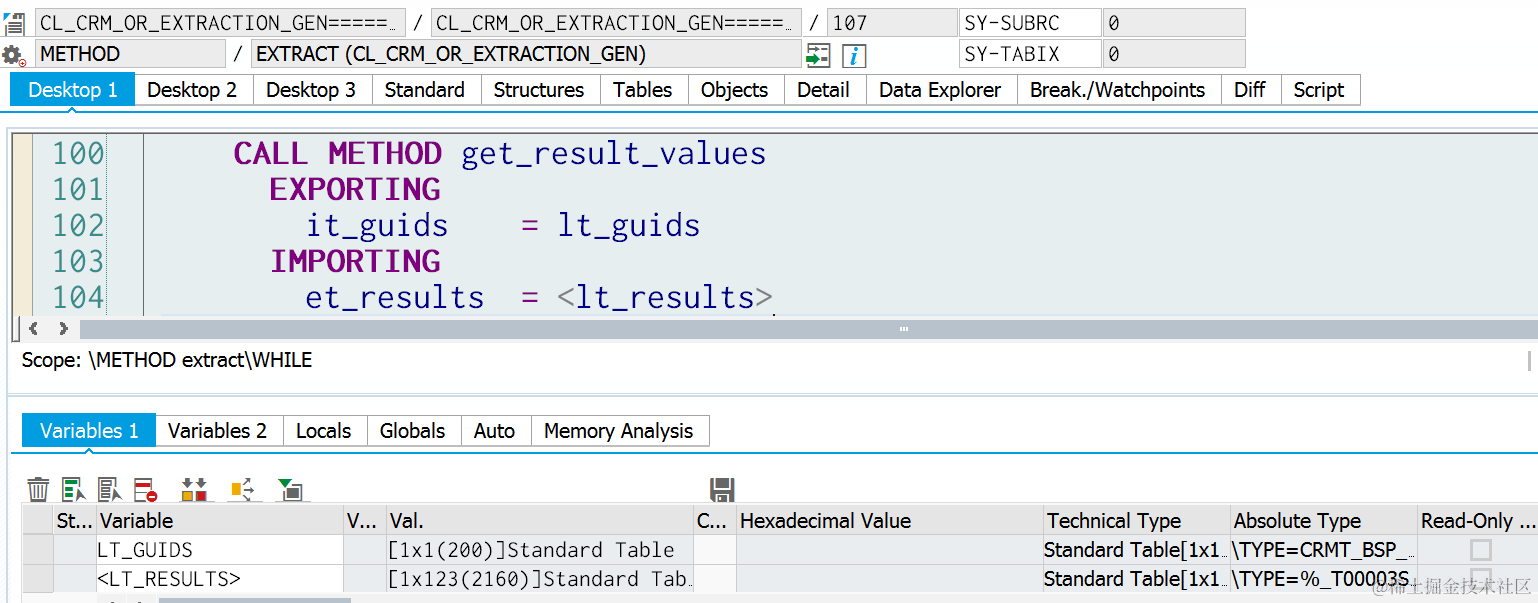Click the EXTRACT (CL_CRM_OR_EXTRACTION_GEN) field
The width and height of the screenshot is (1538, 603).
point(526,54)
